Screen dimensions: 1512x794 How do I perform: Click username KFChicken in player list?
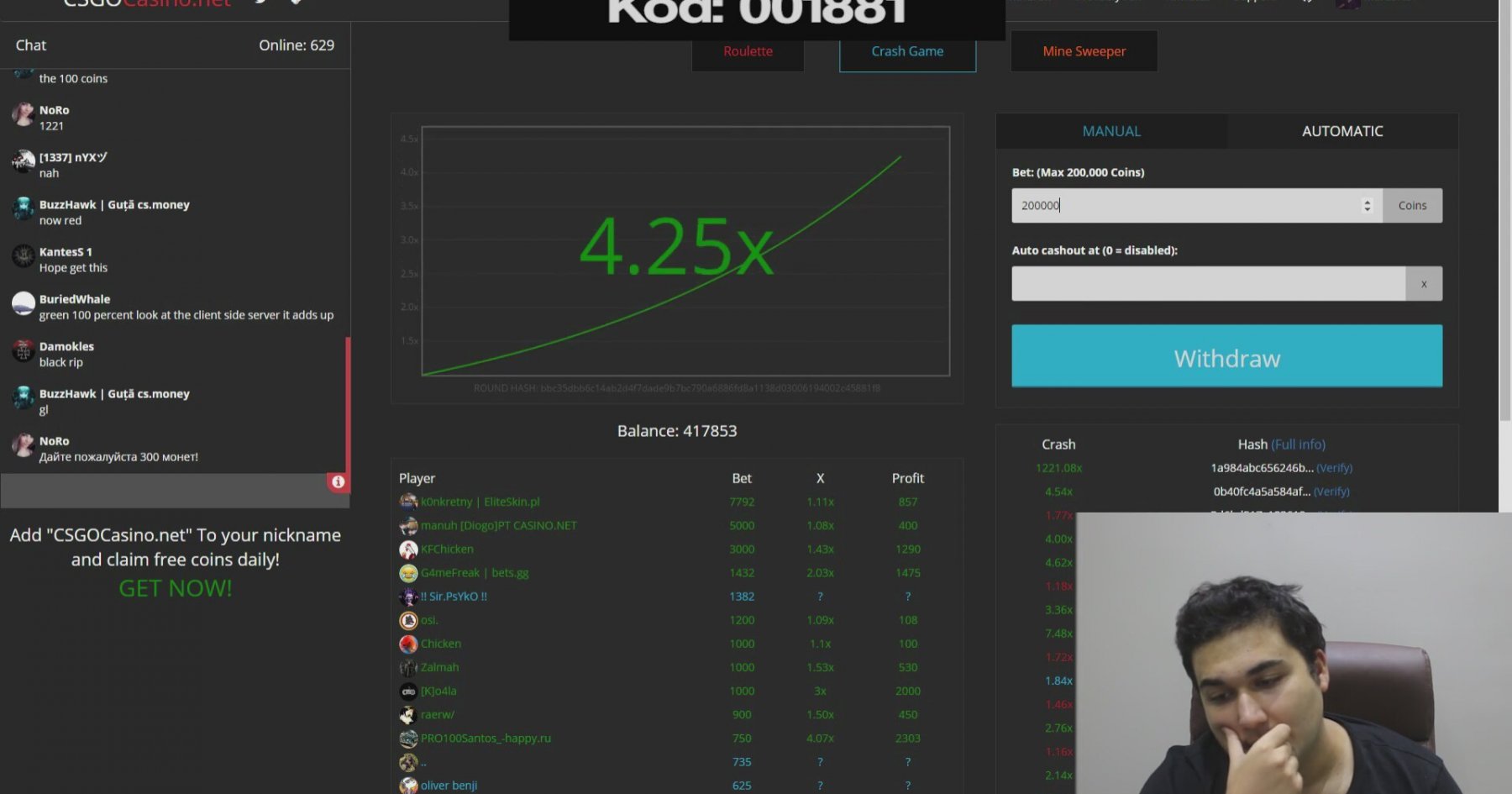coord(447,549)
